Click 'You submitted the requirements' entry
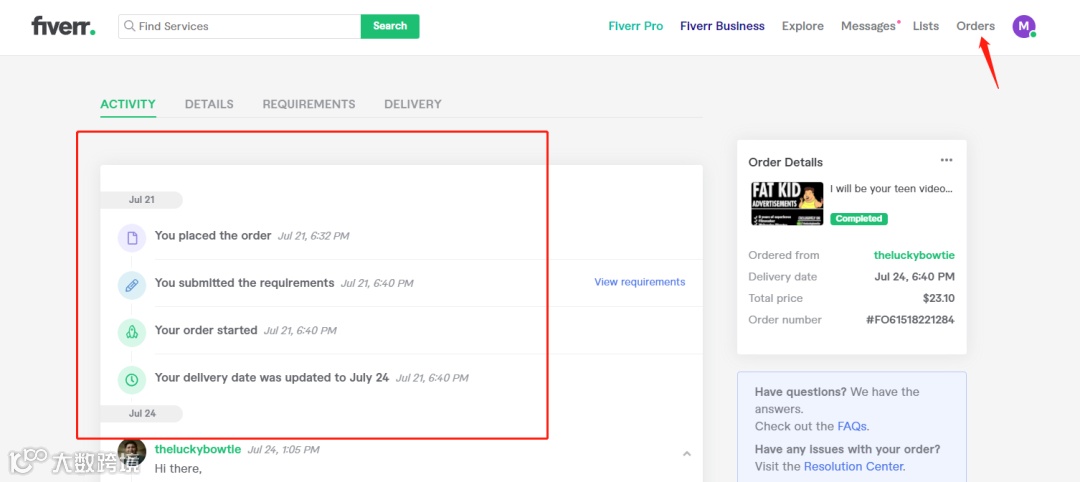Screen dimensions: 1080x482 pyautogui.click(x=245, y=283)
